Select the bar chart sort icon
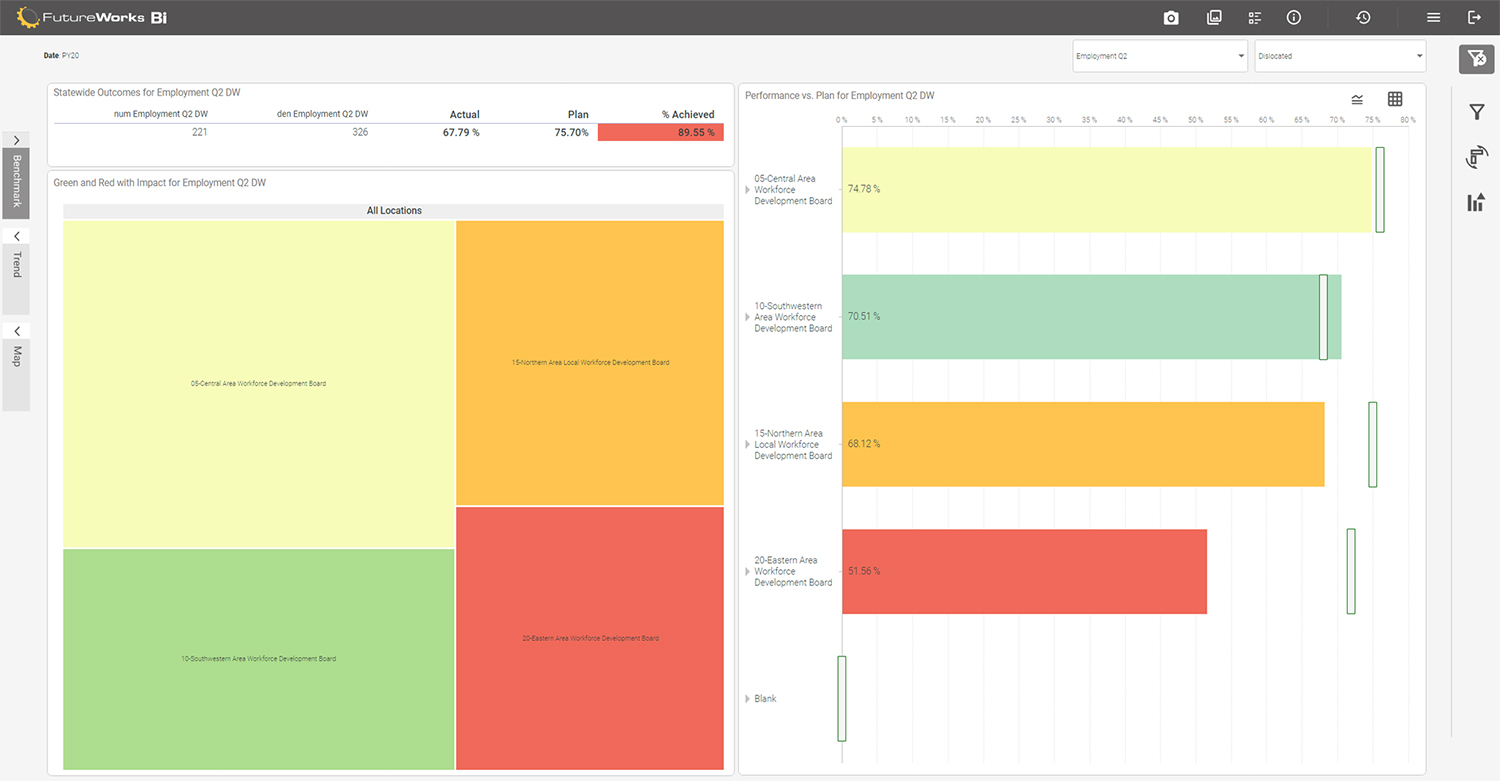Viewport: 1500px width, 781px height. [x=1476, y=201]
